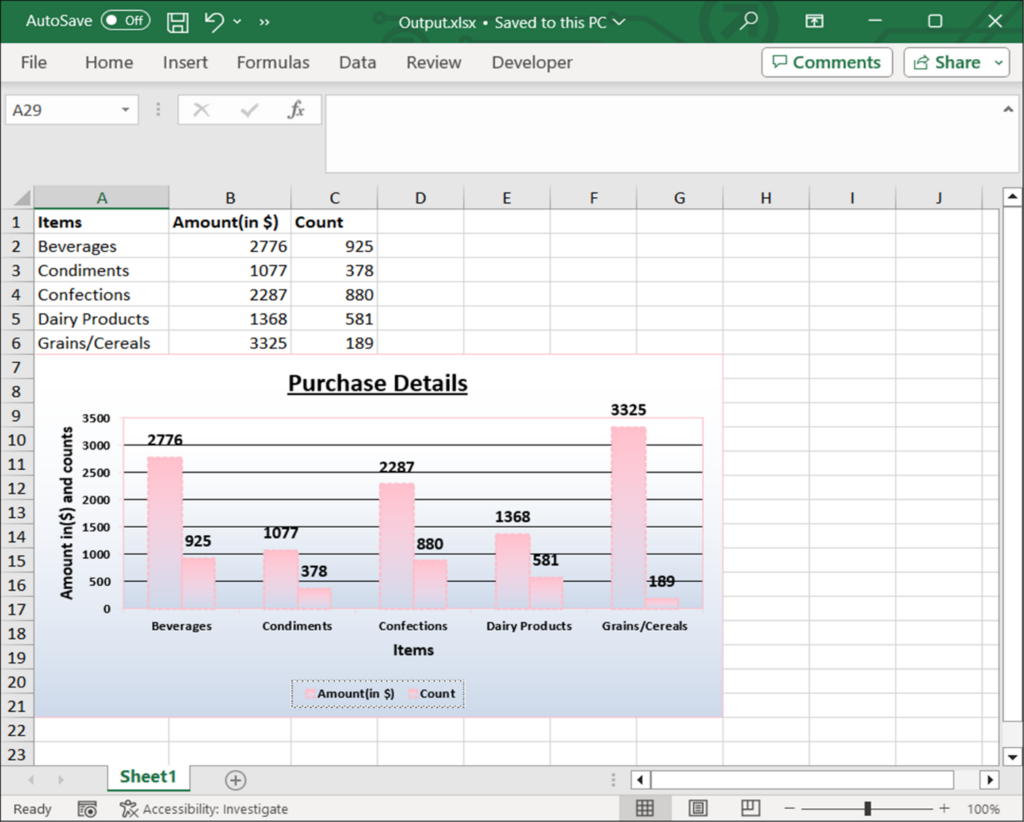Select Normal view in the status bar

(645, 808)
